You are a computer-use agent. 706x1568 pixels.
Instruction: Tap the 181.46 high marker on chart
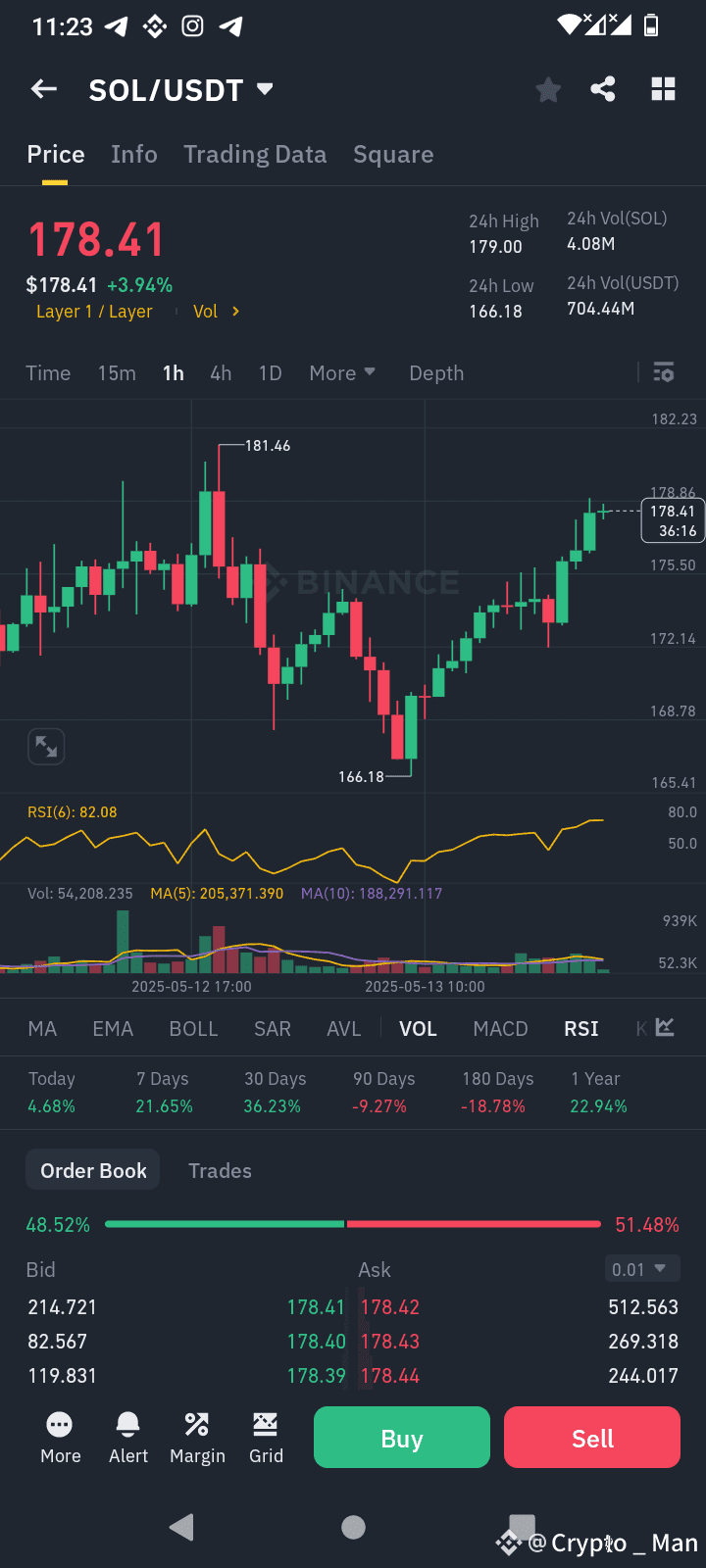268,446
